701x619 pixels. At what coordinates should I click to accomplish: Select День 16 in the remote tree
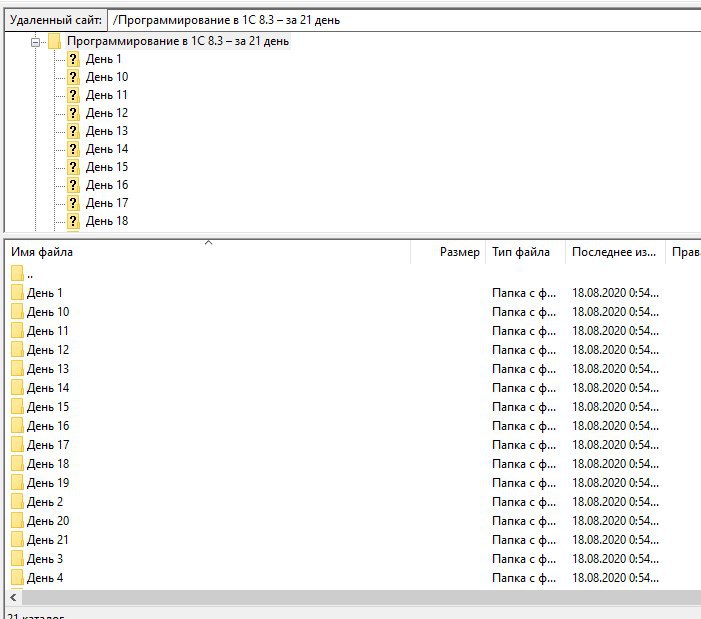point(107,185)
